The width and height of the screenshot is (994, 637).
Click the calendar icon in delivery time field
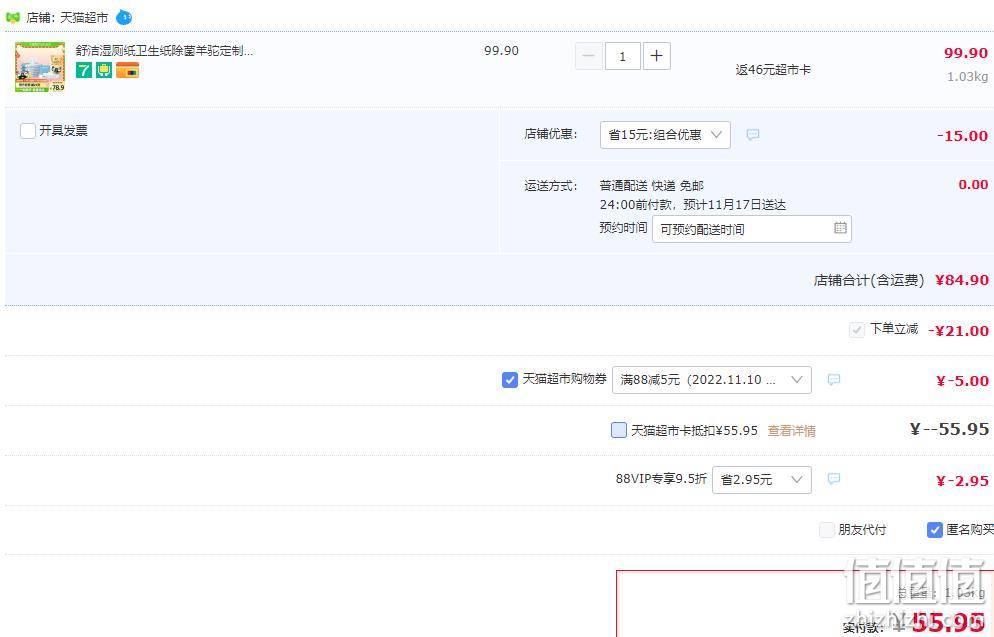[840, 228]
